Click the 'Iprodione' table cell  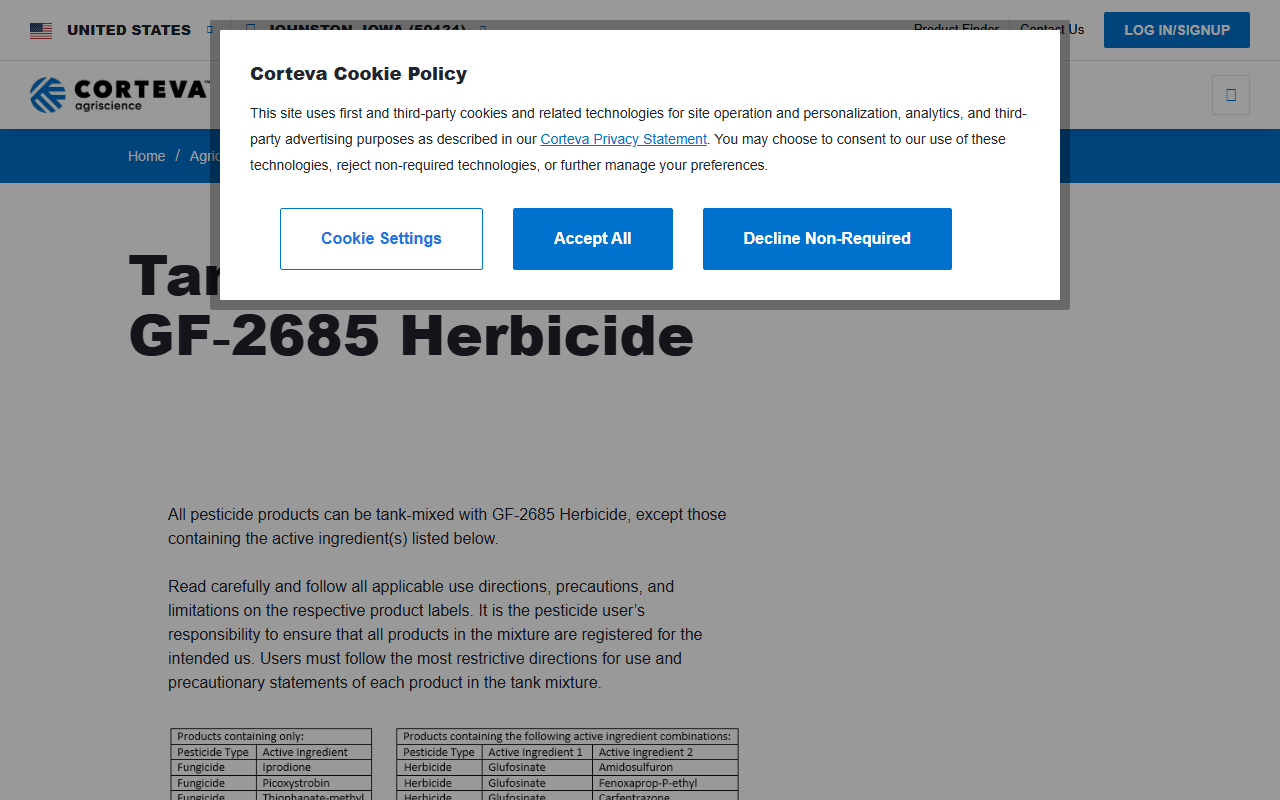[314, 767]
